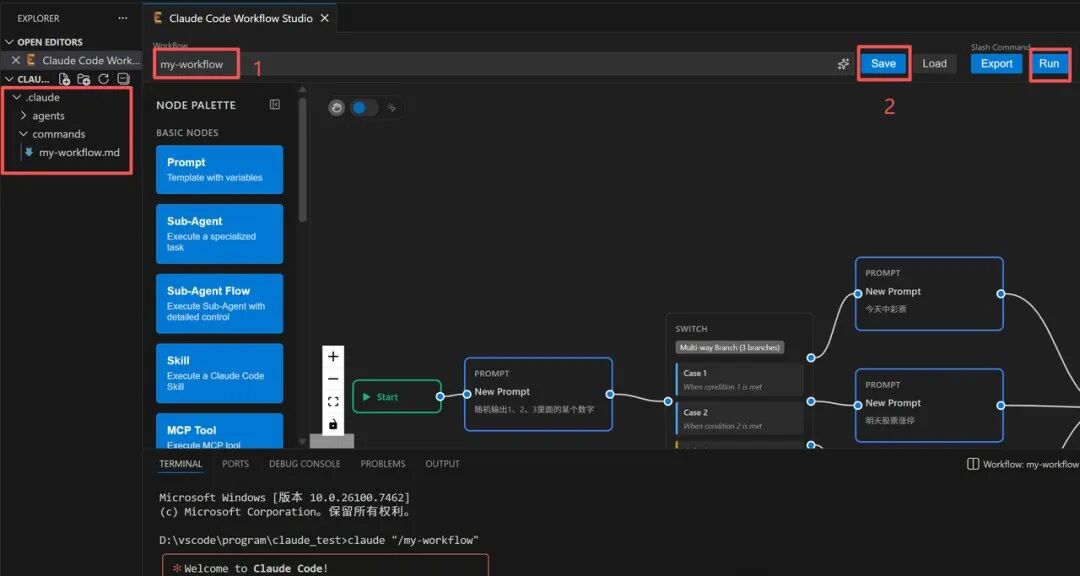Collapse the CLAU... project folder section
Screen dimensions: 1080x576
[9, 79]
